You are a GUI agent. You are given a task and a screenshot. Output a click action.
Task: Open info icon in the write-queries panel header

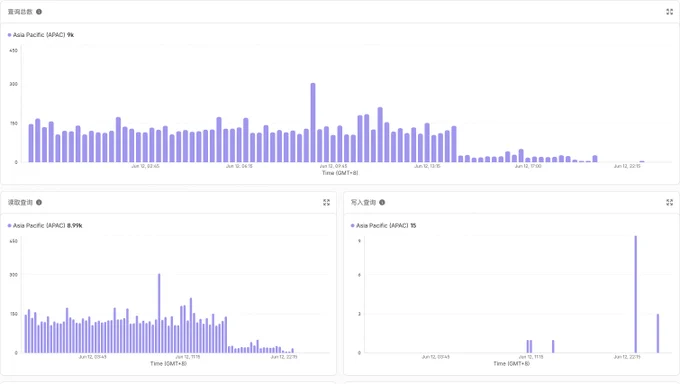pos(382,202)
